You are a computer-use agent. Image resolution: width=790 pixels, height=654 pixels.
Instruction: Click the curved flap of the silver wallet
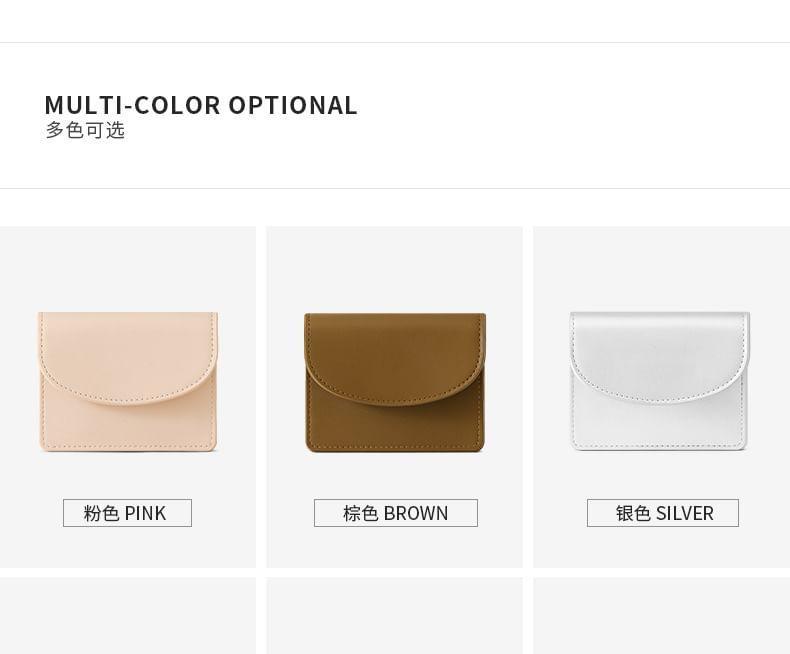(659, 358)
